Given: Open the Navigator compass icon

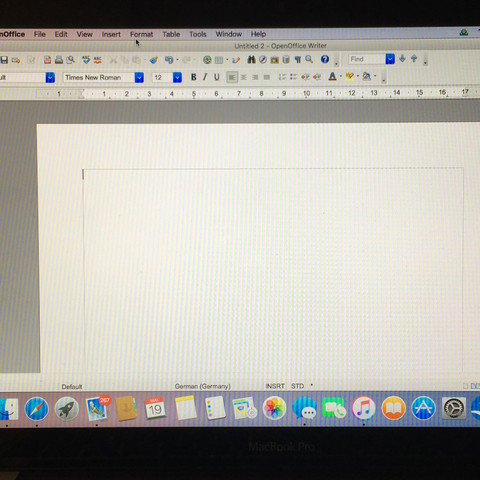Looking at the screenshot, I should pyautogui.click(x=263, y=60).
